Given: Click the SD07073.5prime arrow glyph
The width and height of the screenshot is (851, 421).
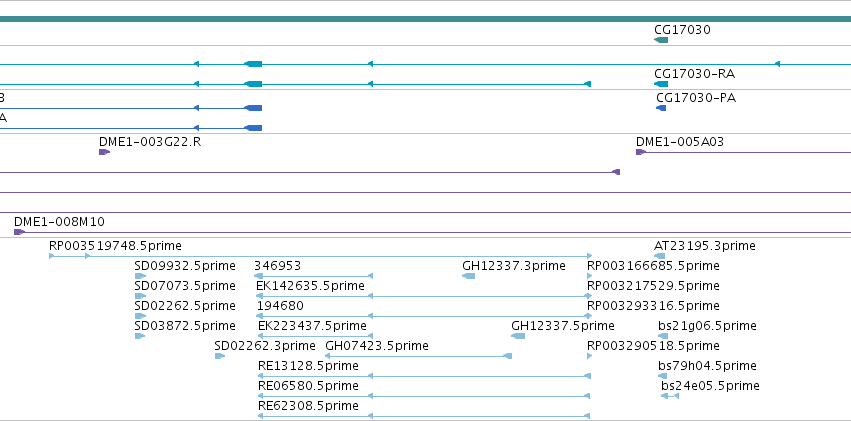Looking at the screenshot, I should 141,296.
